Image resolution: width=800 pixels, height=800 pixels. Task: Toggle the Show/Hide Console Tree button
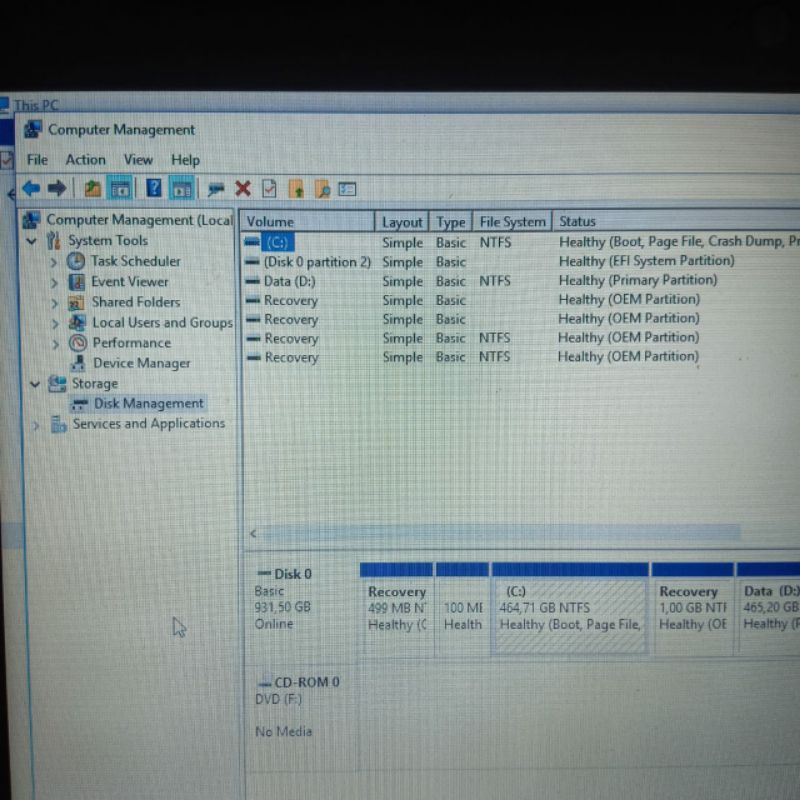[x=119, y=188]
